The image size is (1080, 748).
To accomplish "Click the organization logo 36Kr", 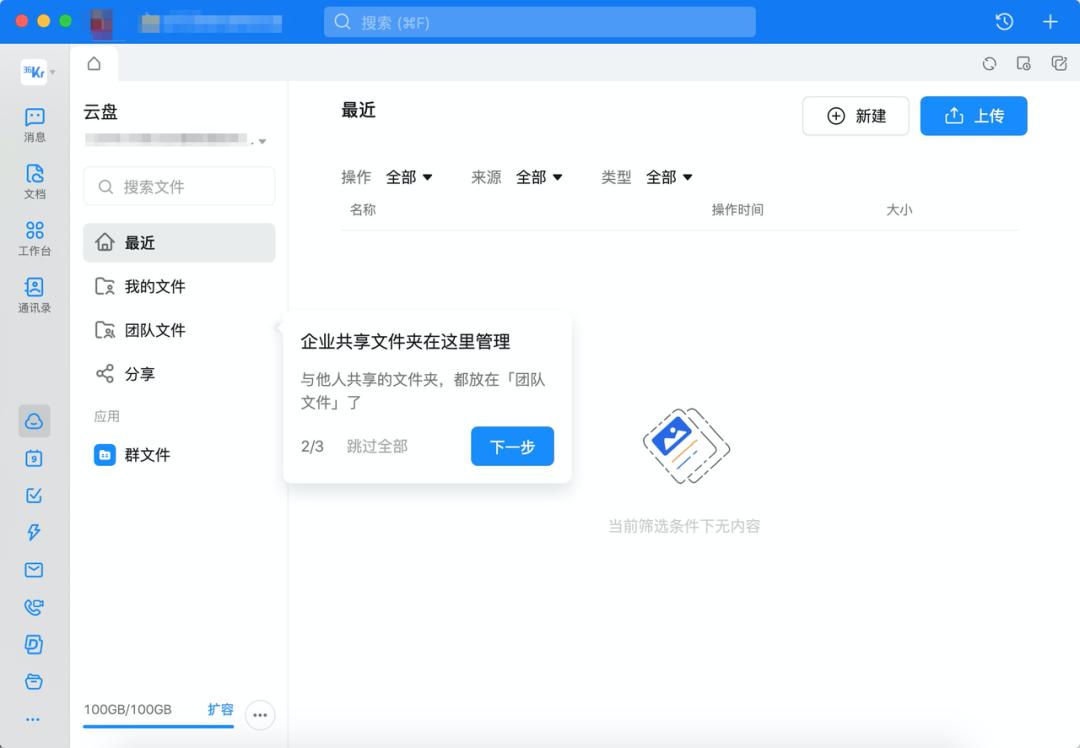I will click(x=34, y=72).
